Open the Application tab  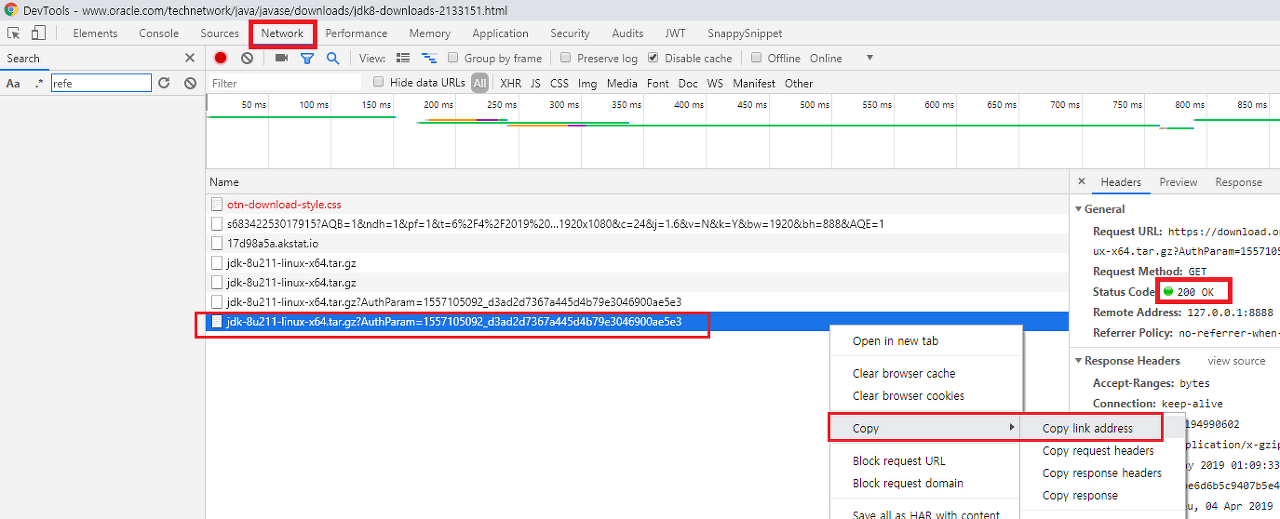click(x=500, y=33)
